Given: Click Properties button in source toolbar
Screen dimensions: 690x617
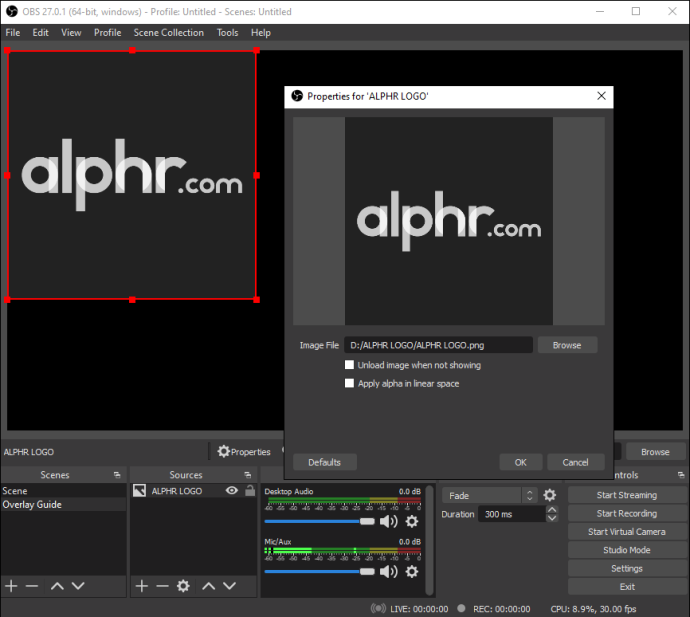Looking at the screenshot, I should coord(244,452).
